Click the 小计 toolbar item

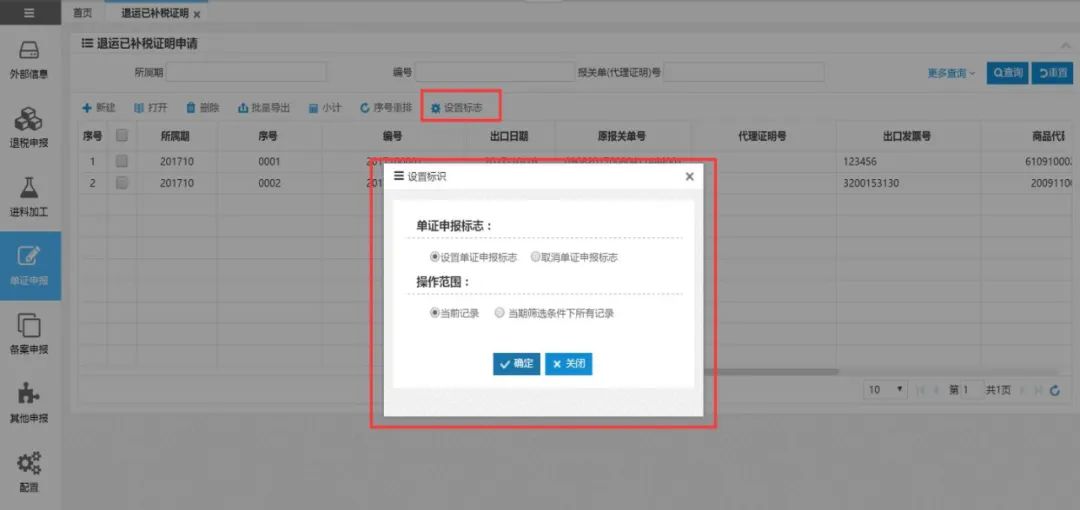click(x=324, y=108)
